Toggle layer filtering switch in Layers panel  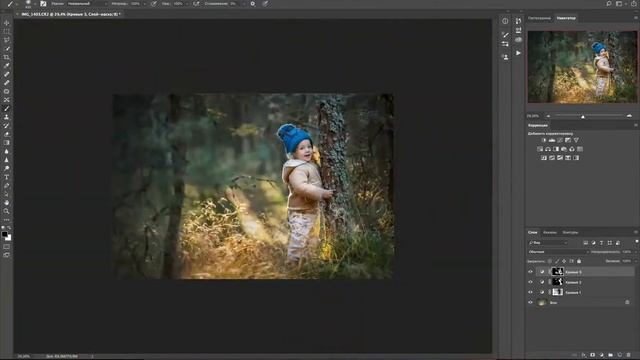point(637,242)
